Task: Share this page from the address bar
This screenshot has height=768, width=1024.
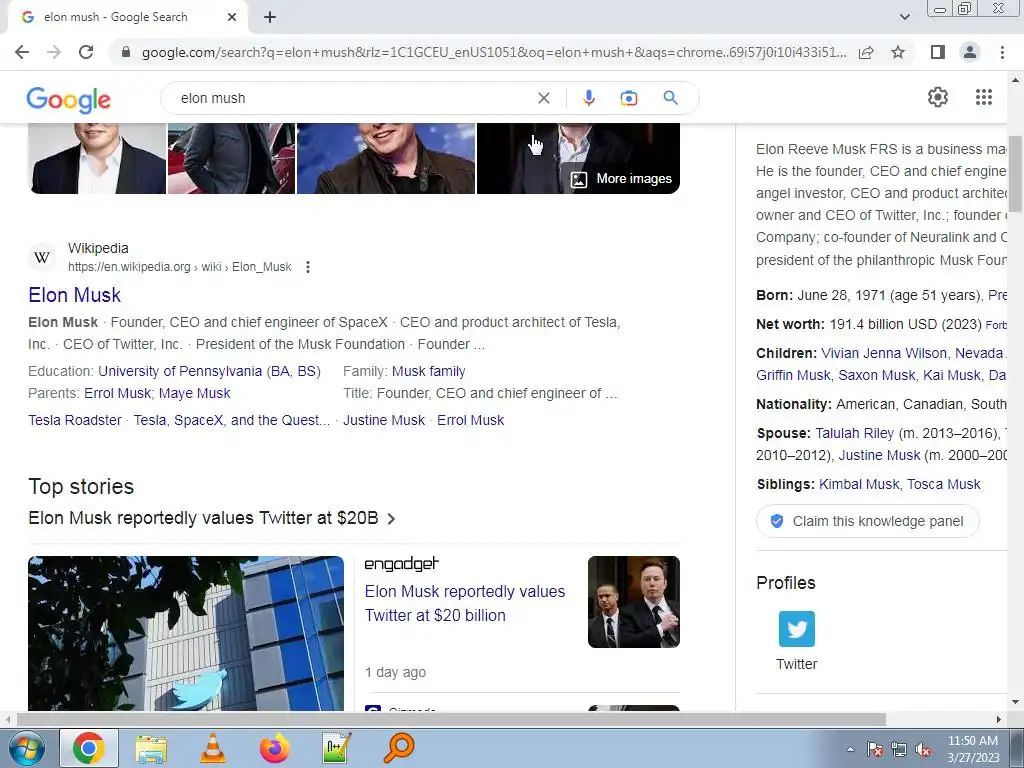Action: pos(866,52)
